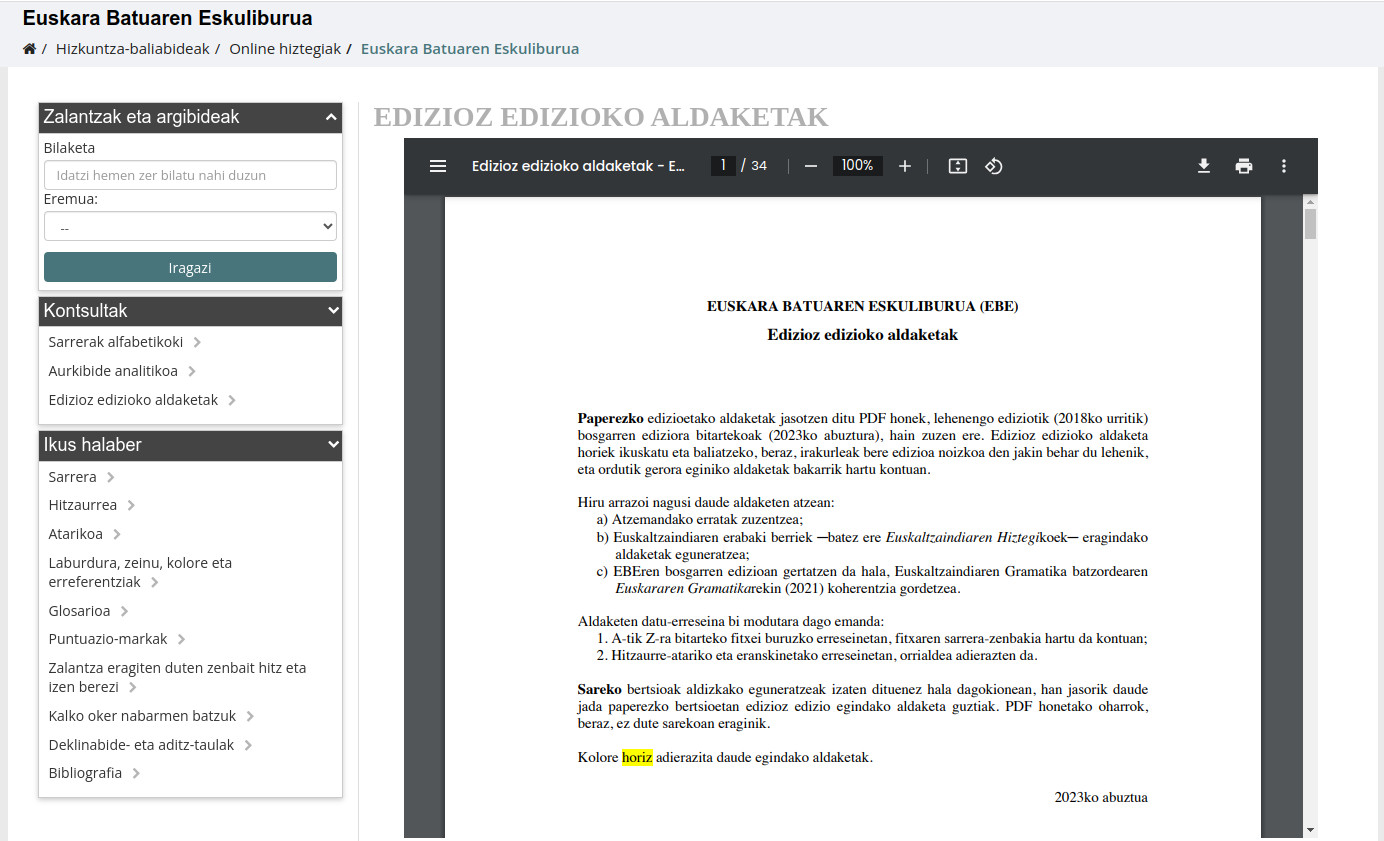Viewport: 1384px width, 841px height.
Task: Open Zalantza eragiten duten zenbait hitz link
Action: tap(177, 677)
